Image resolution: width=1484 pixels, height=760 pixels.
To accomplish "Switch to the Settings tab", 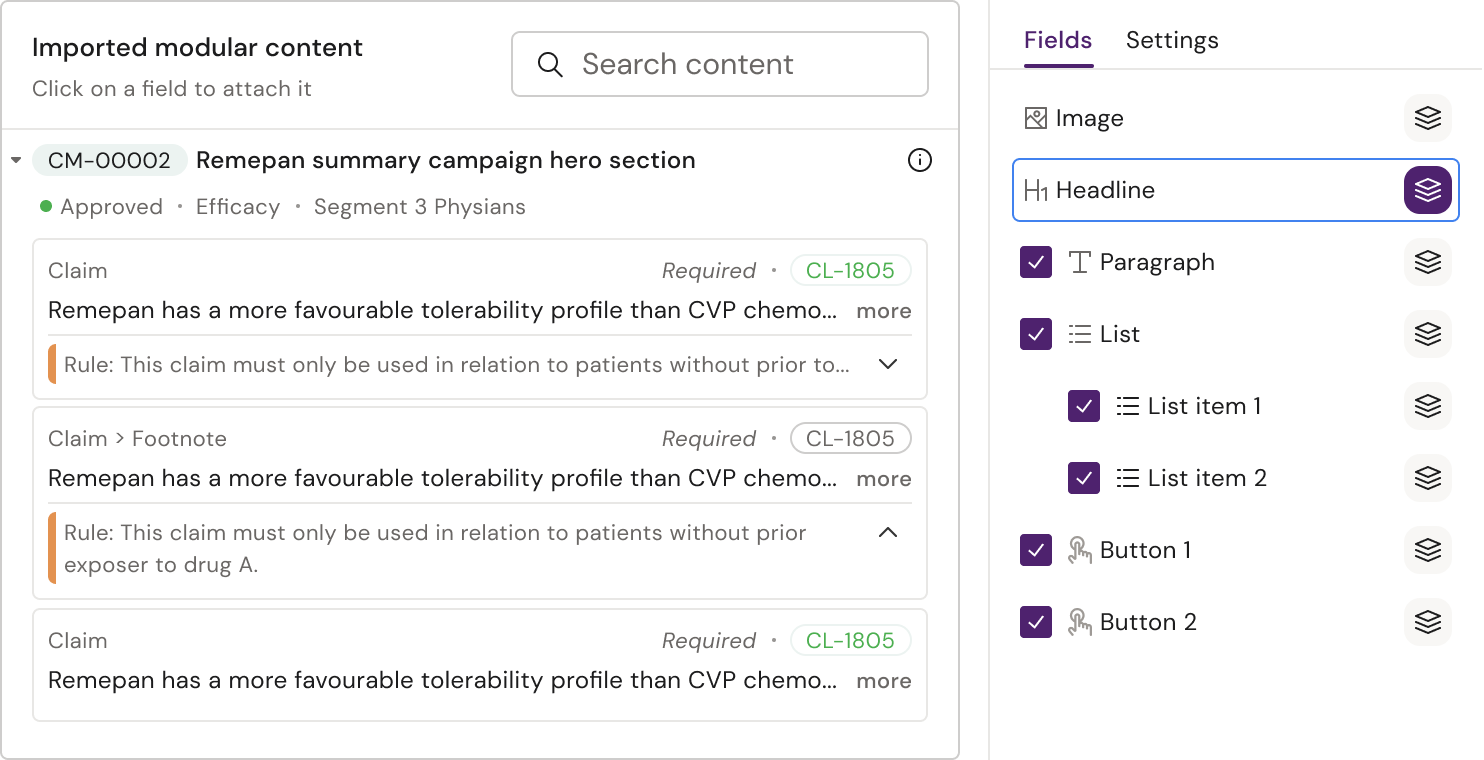I will coord(1172,40).
